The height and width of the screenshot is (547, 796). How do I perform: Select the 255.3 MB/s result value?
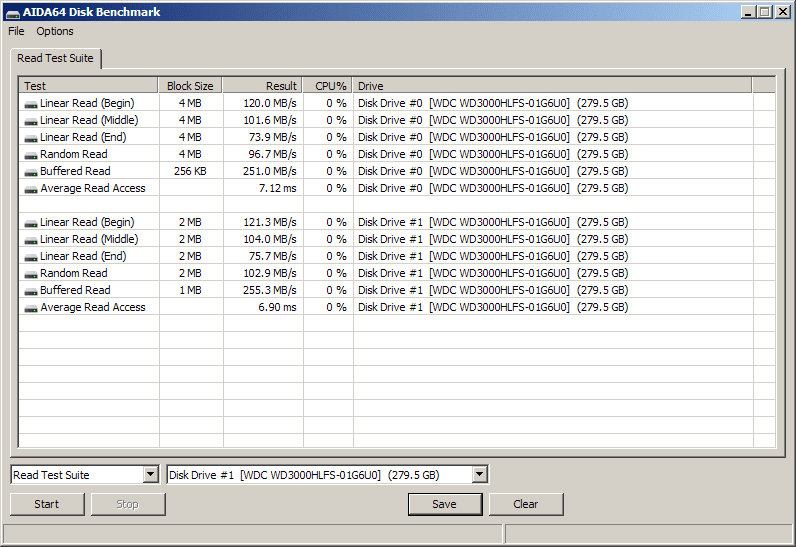[x=270, y=290]
